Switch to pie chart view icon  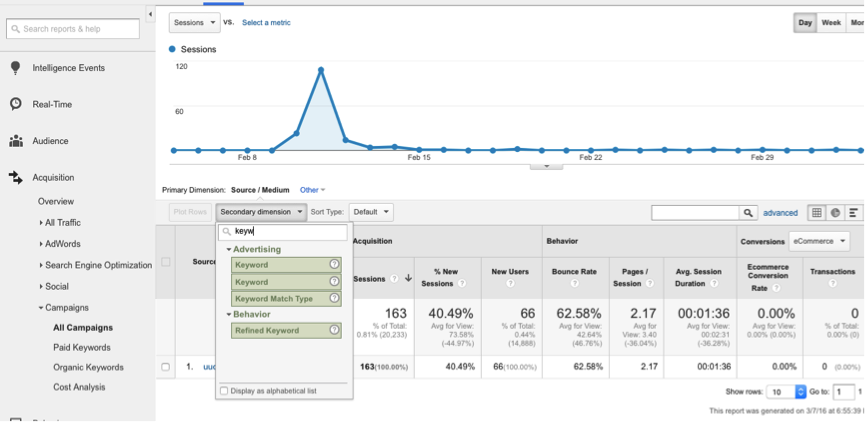coord(835,212)
